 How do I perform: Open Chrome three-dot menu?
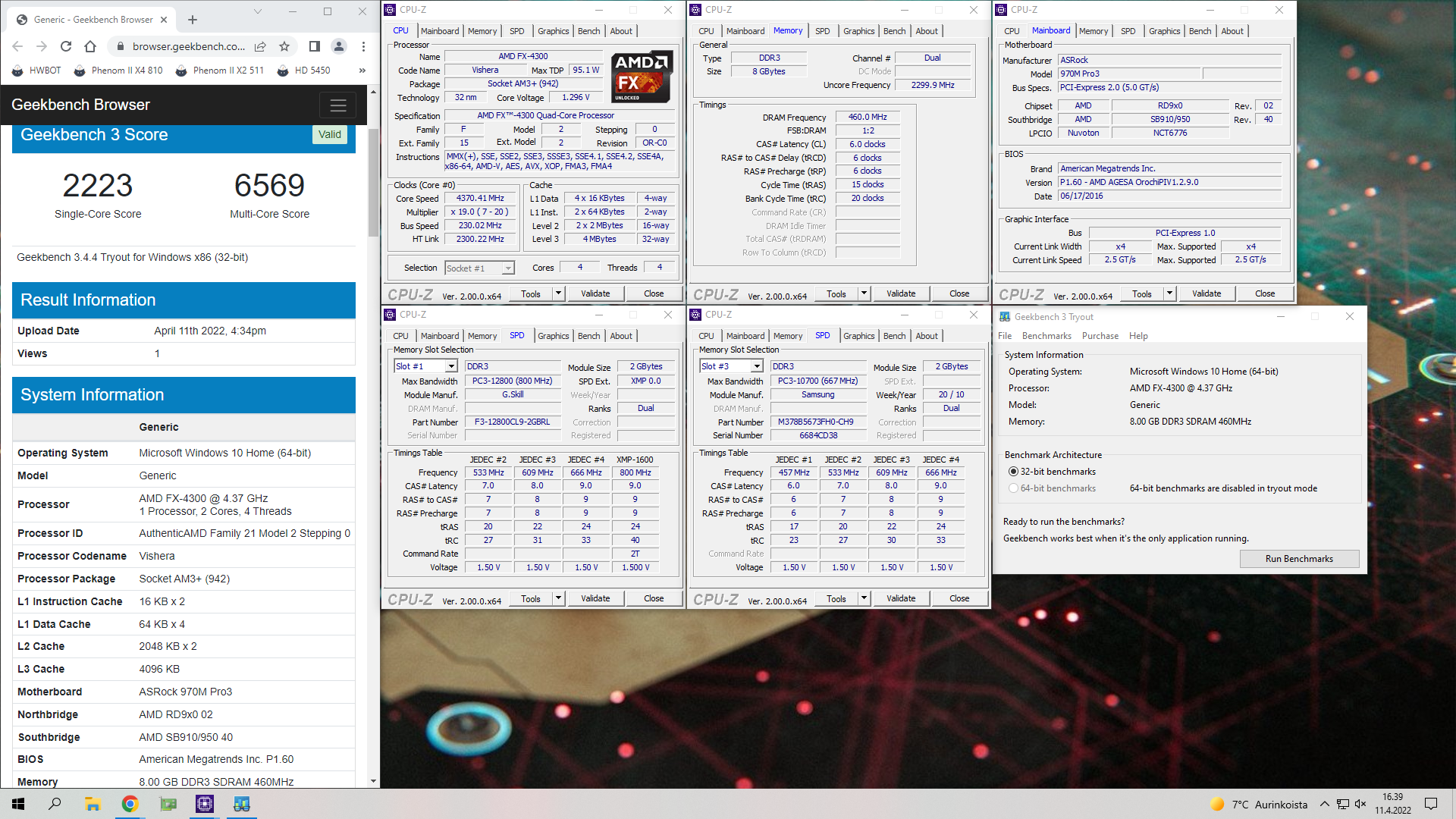tap(363, 46)
